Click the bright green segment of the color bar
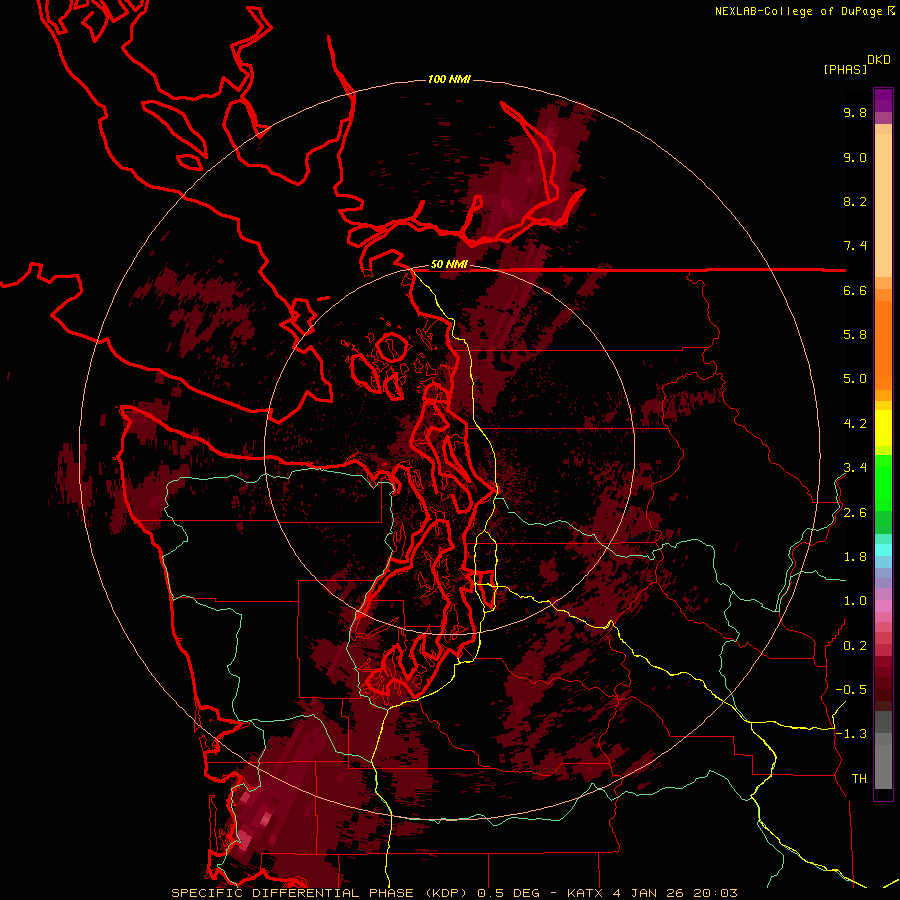 pyautogui.click(x=883, y=482)
